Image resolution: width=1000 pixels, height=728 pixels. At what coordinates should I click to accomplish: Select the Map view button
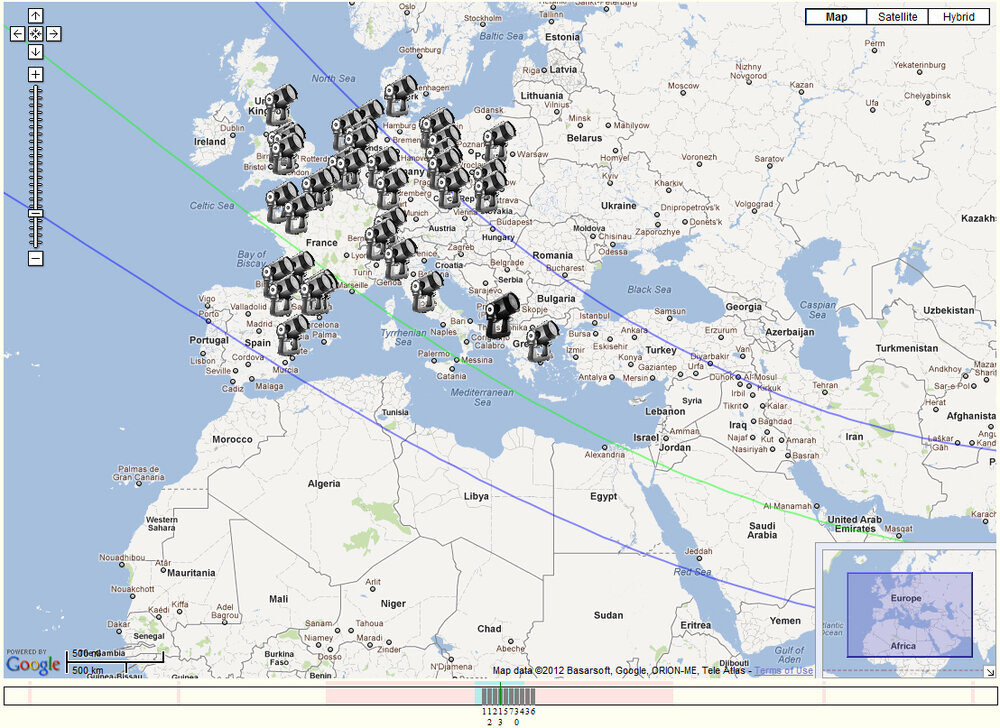point(836,16)
